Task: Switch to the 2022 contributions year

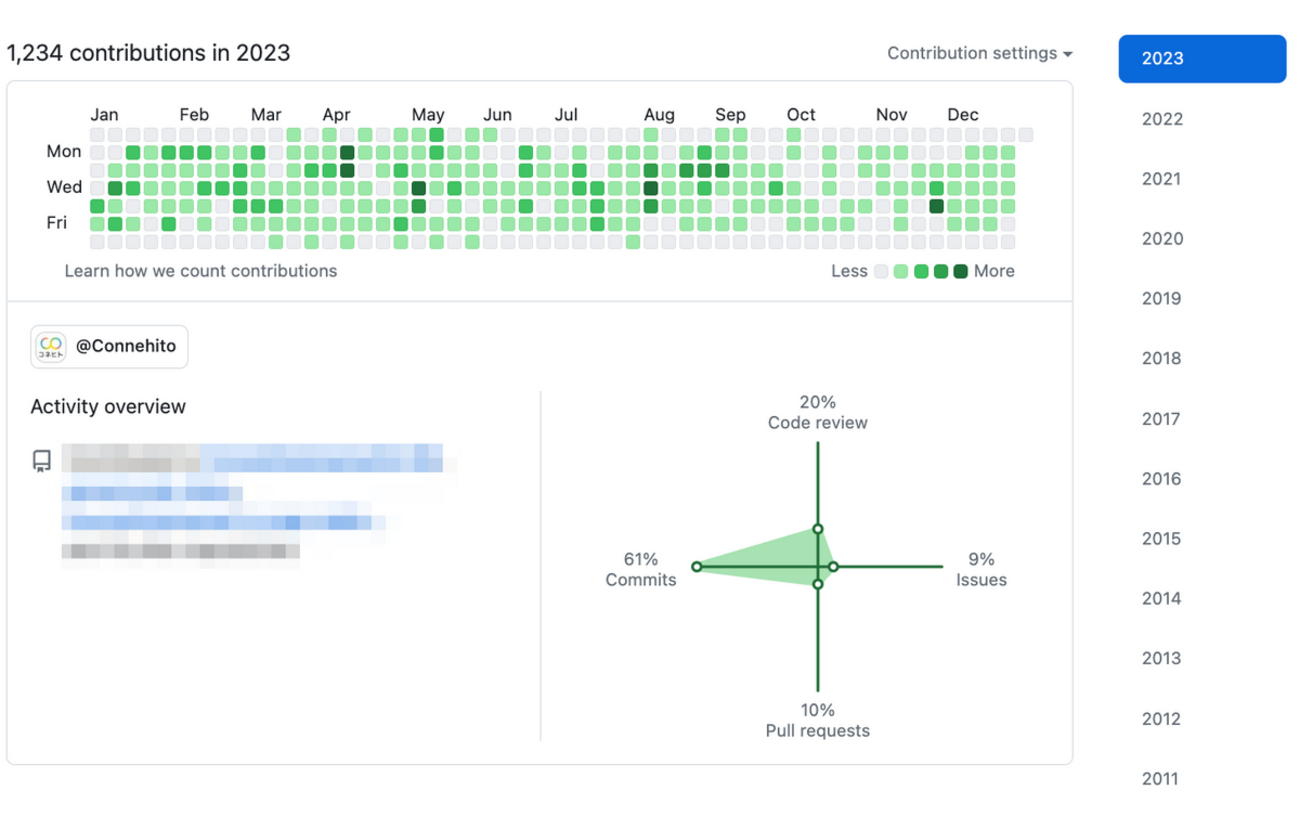Action: [x=1162, y=120]
